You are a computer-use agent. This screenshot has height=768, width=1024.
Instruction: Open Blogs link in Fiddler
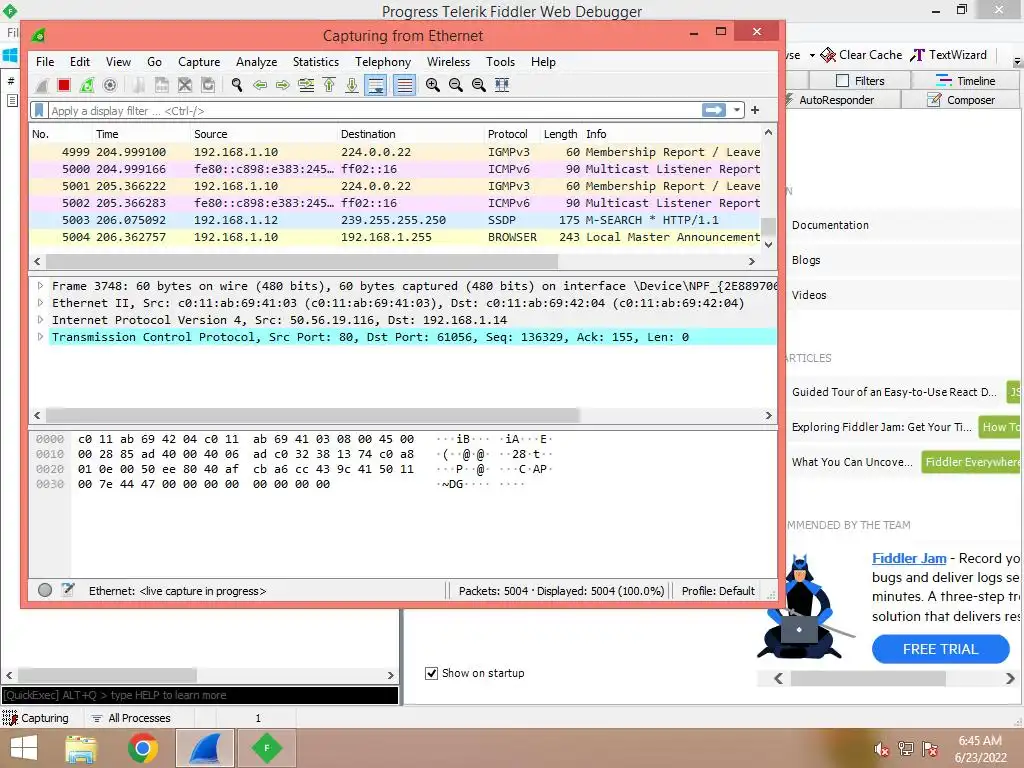pos(806,260)
